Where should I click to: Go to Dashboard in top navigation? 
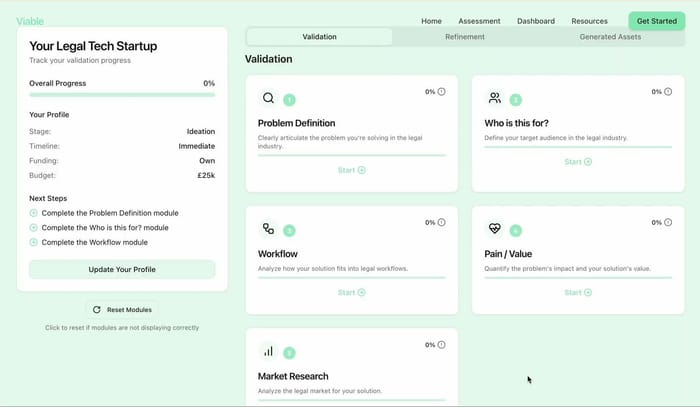pos(536,21)
